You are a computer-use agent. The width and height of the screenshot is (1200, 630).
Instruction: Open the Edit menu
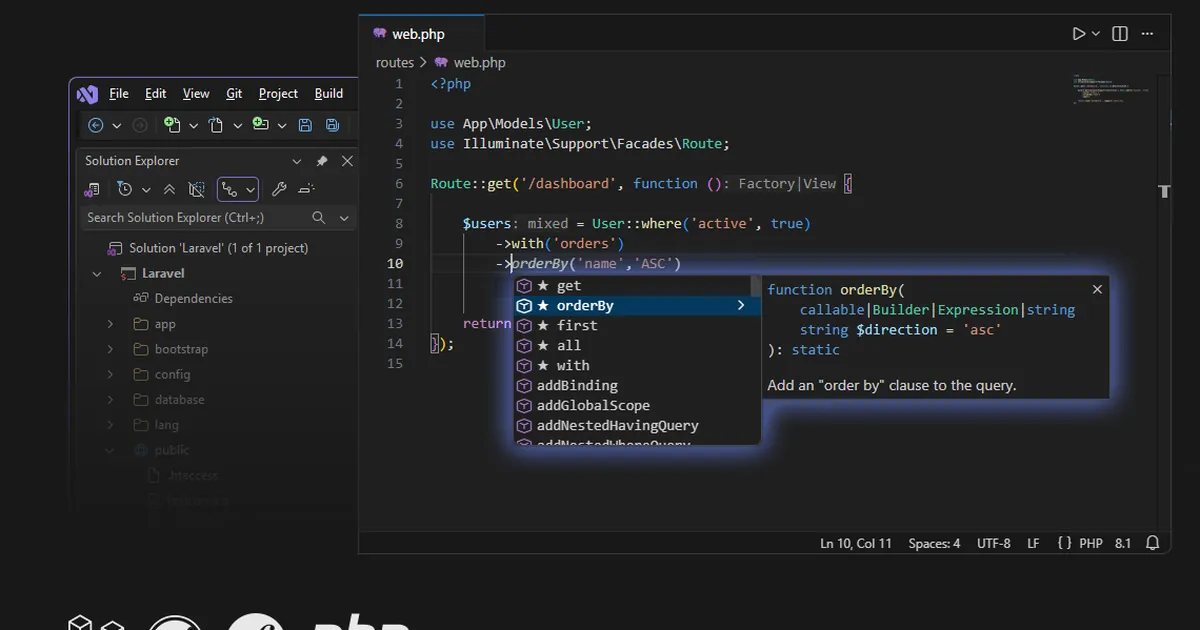click(x=156, y=94)
